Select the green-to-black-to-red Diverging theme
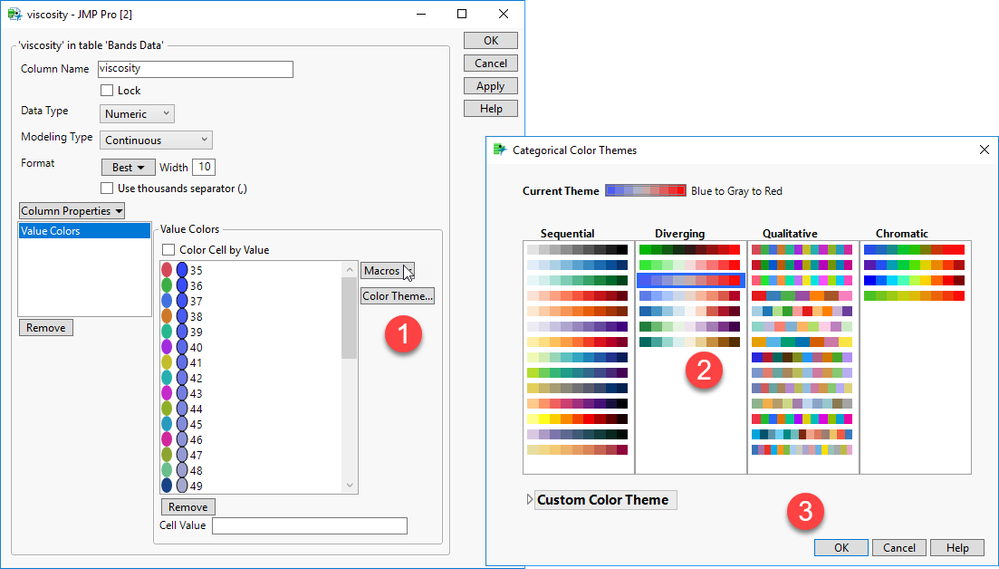999x569 pixels. pyautogui.click(x=690, y=250)
